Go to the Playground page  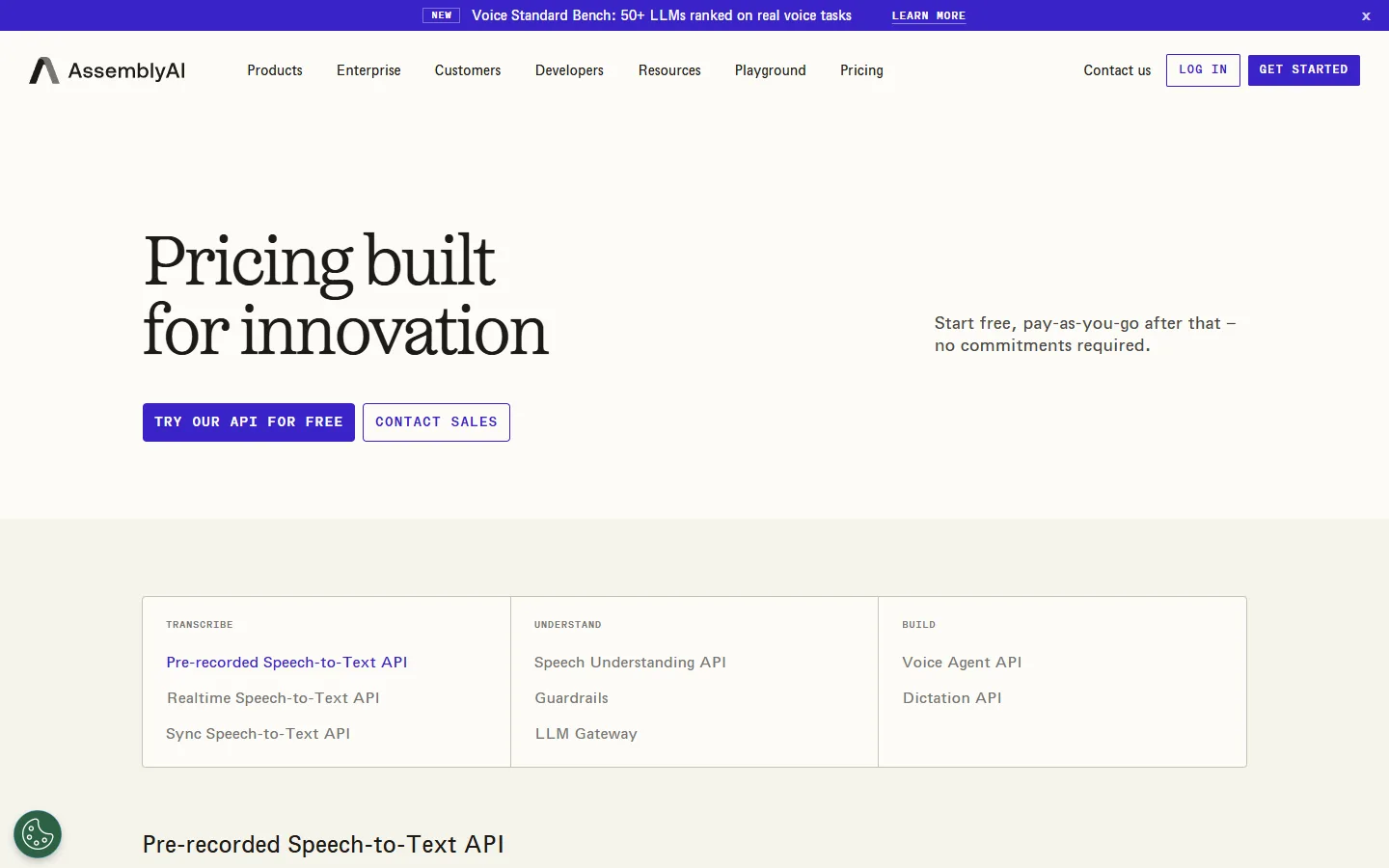(x=770, y=70)
